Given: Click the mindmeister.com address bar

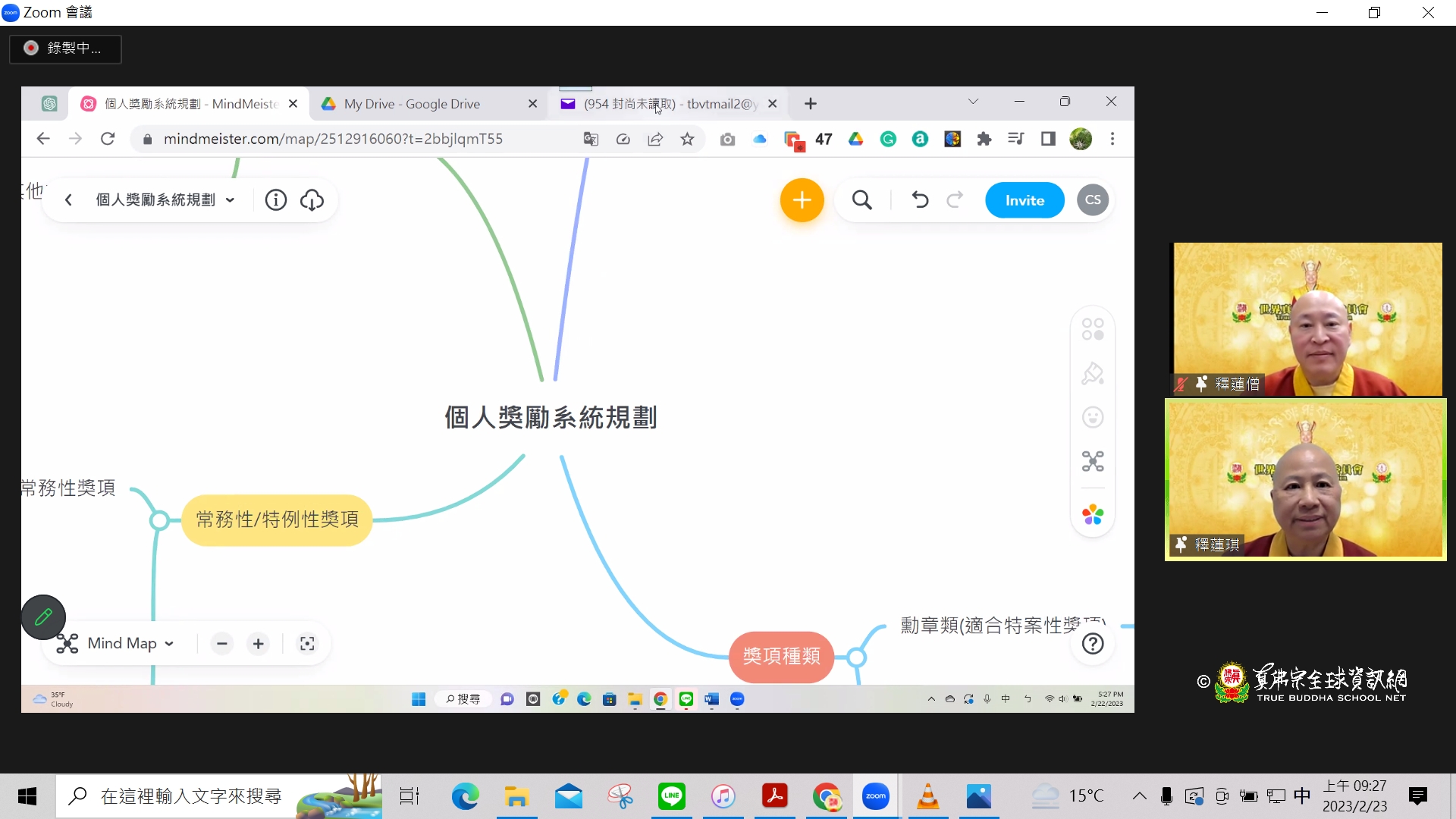Looking at the screenshot, I should (334, 140).
